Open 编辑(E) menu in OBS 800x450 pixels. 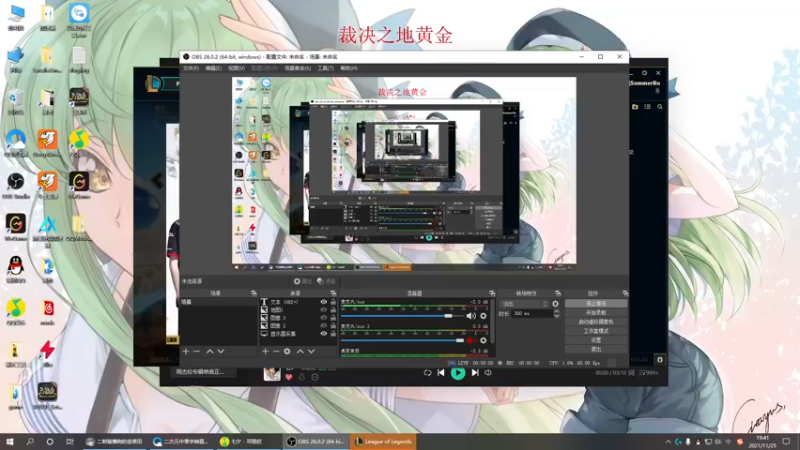tap(213, 68)
